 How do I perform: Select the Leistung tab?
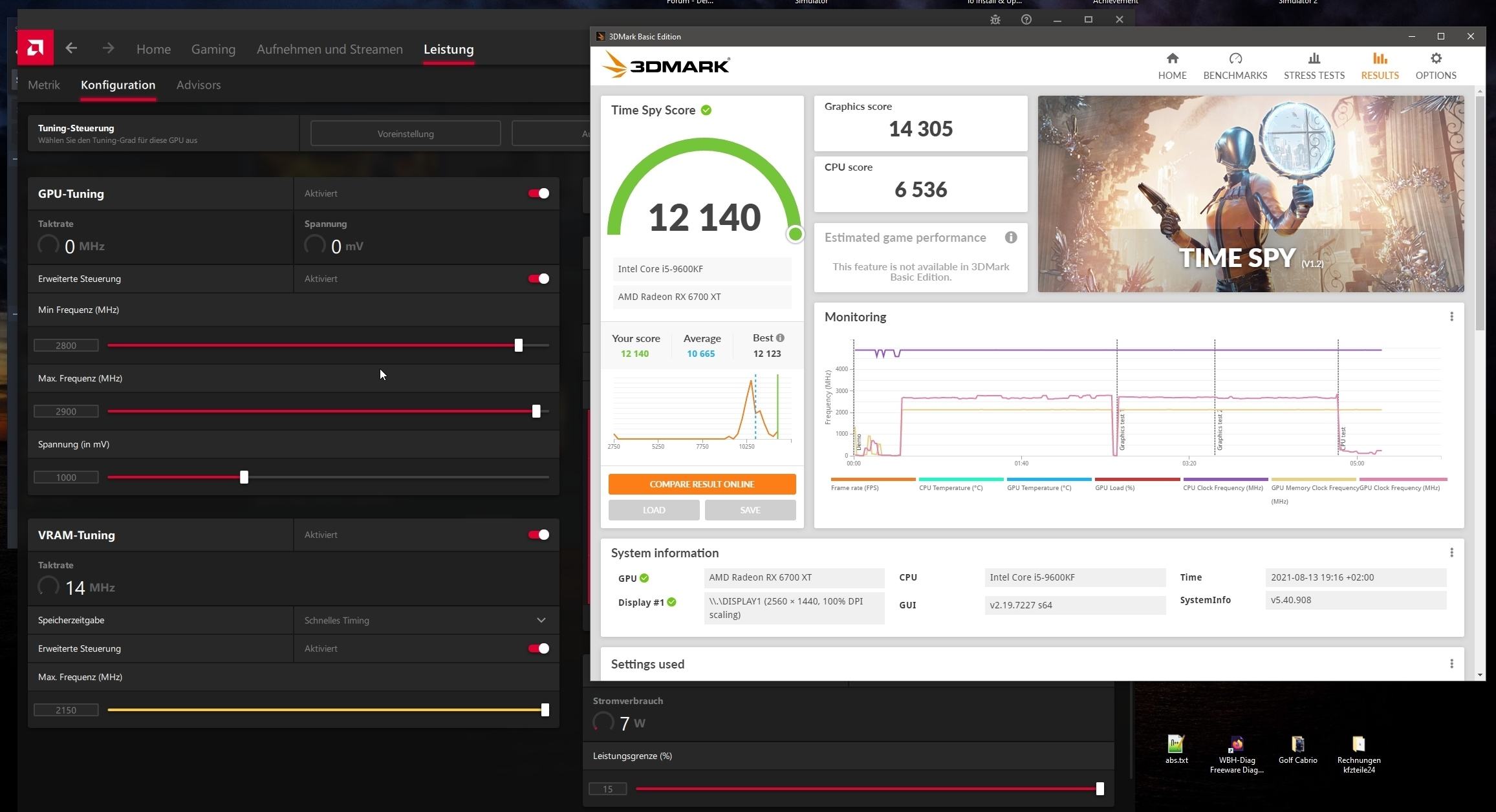(x=449, y=49)
